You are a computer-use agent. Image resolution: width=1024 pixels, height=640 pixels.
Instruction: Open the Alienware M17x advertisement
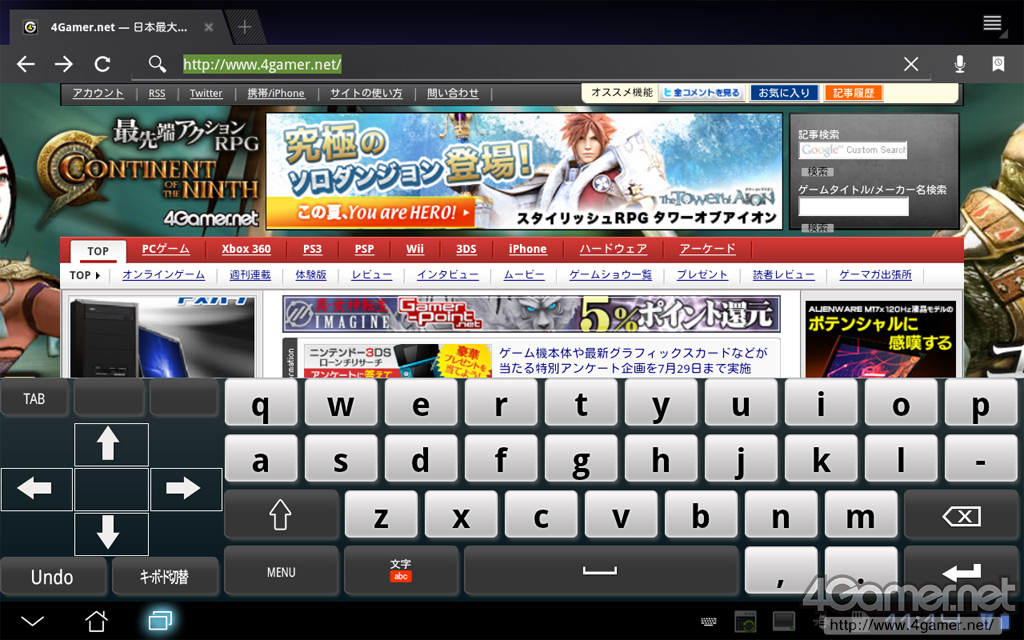[880, 339]
